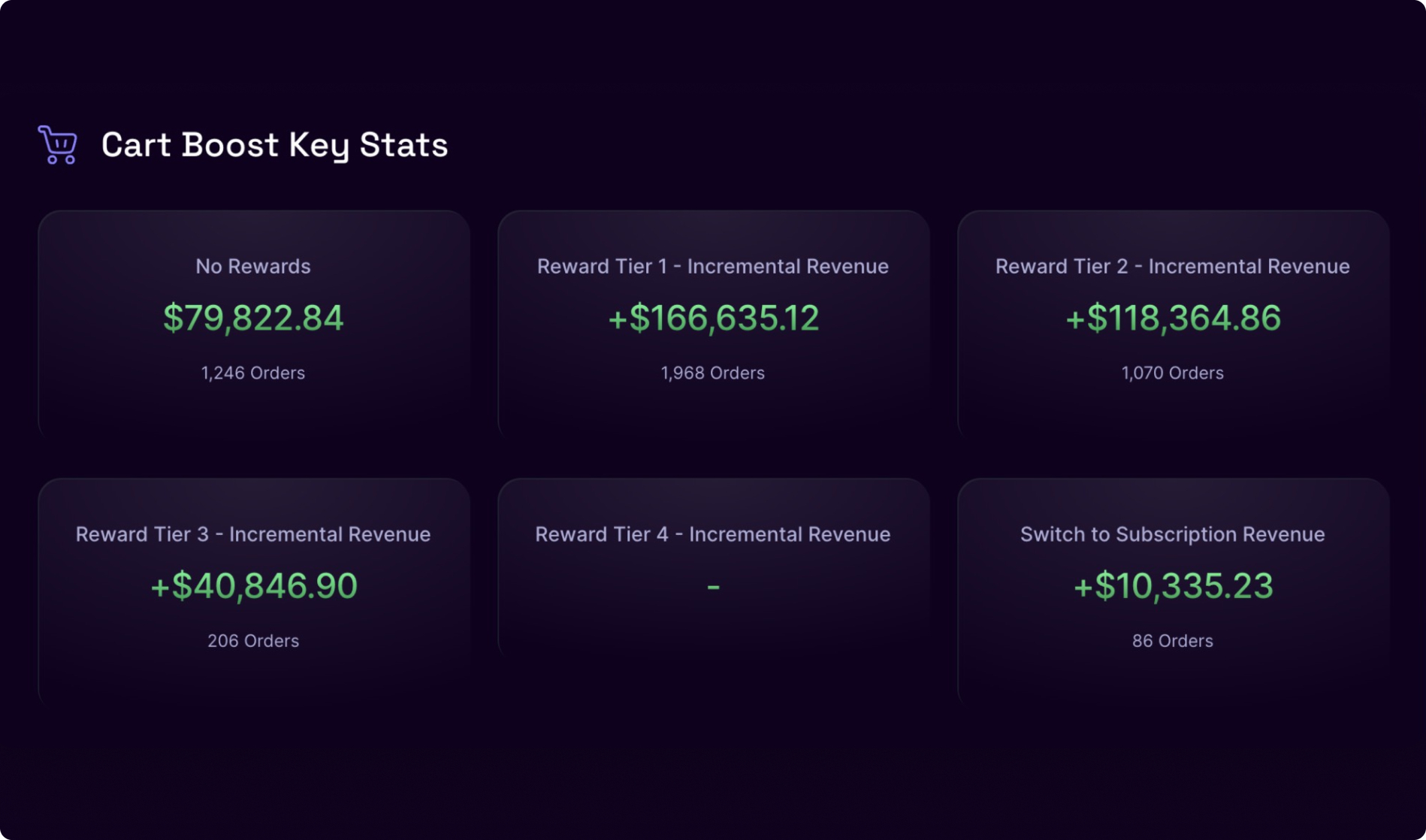1426x840 pixels.
Task: Open the 1,070 Orders count
Action: (x=1173, y=373)
